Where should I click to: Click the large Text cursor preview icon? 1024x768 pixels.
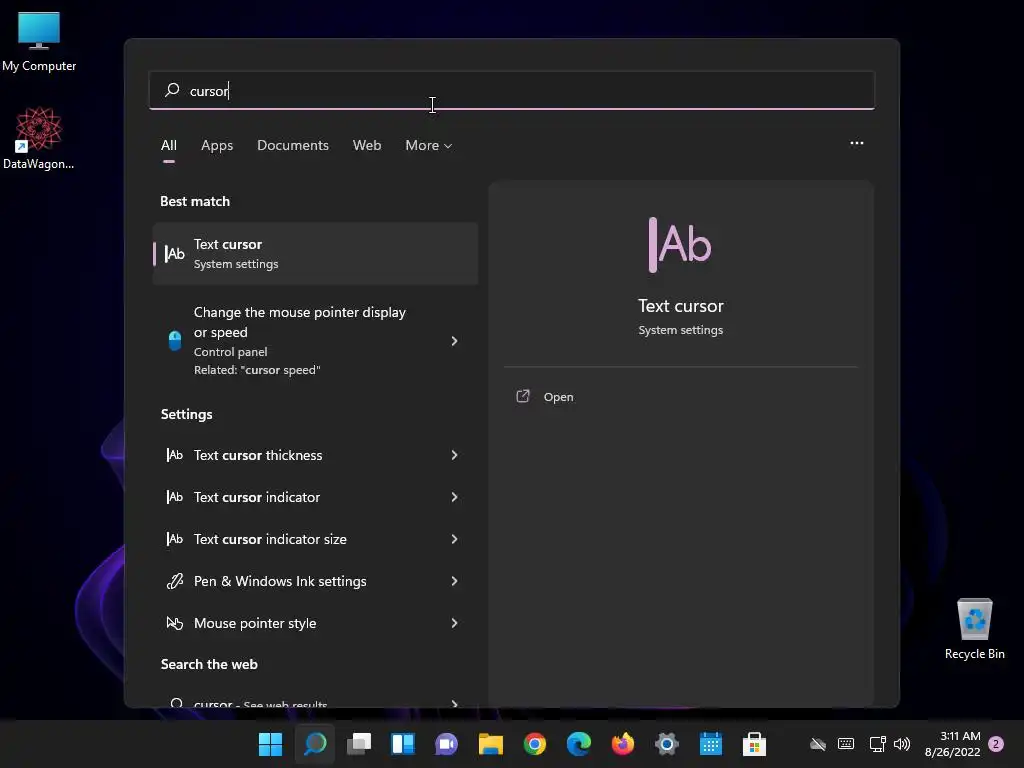pos(680,244)
